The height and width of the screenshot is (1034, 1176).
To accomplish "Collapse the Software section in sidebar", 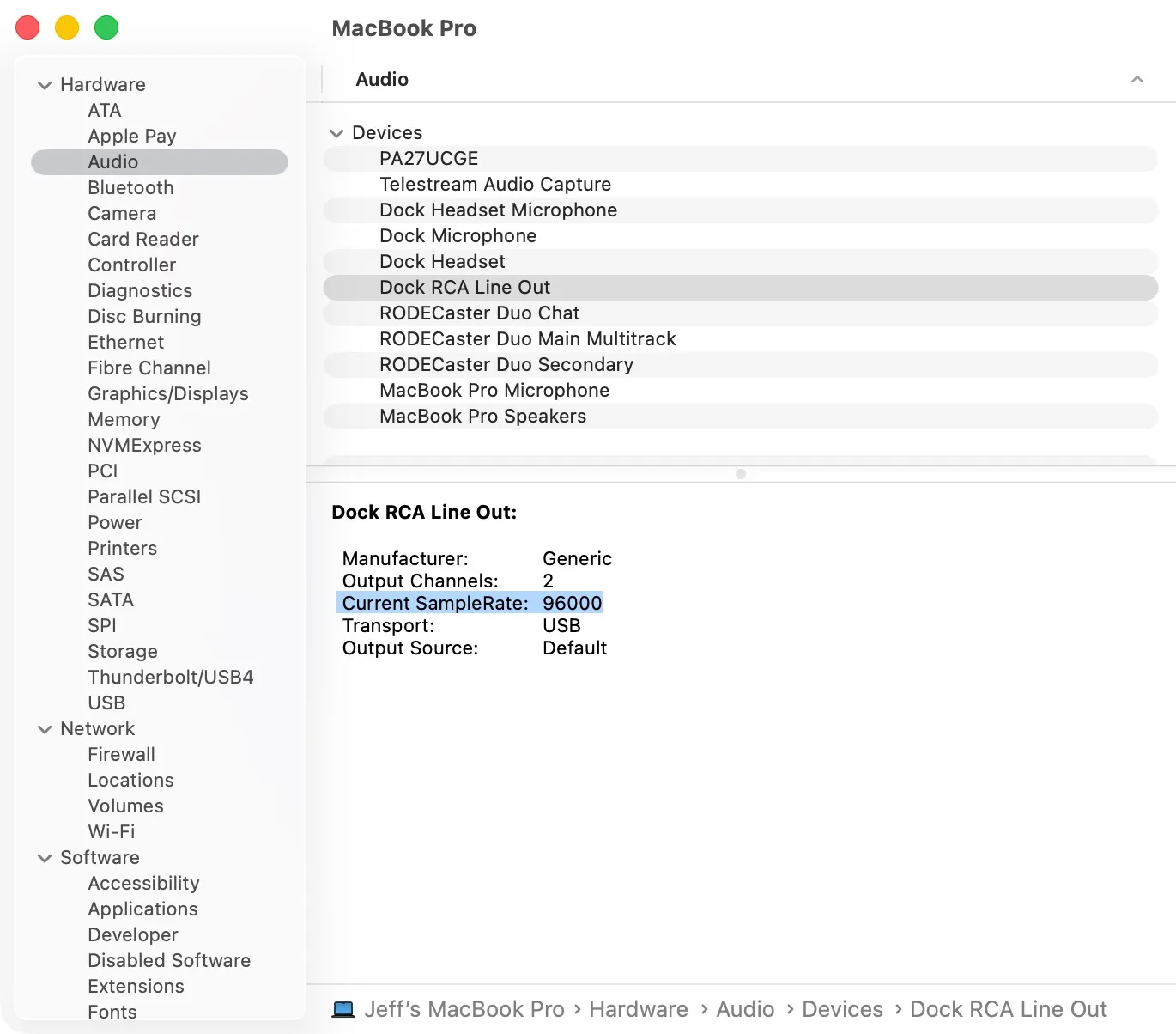I will tap(45, 858).
